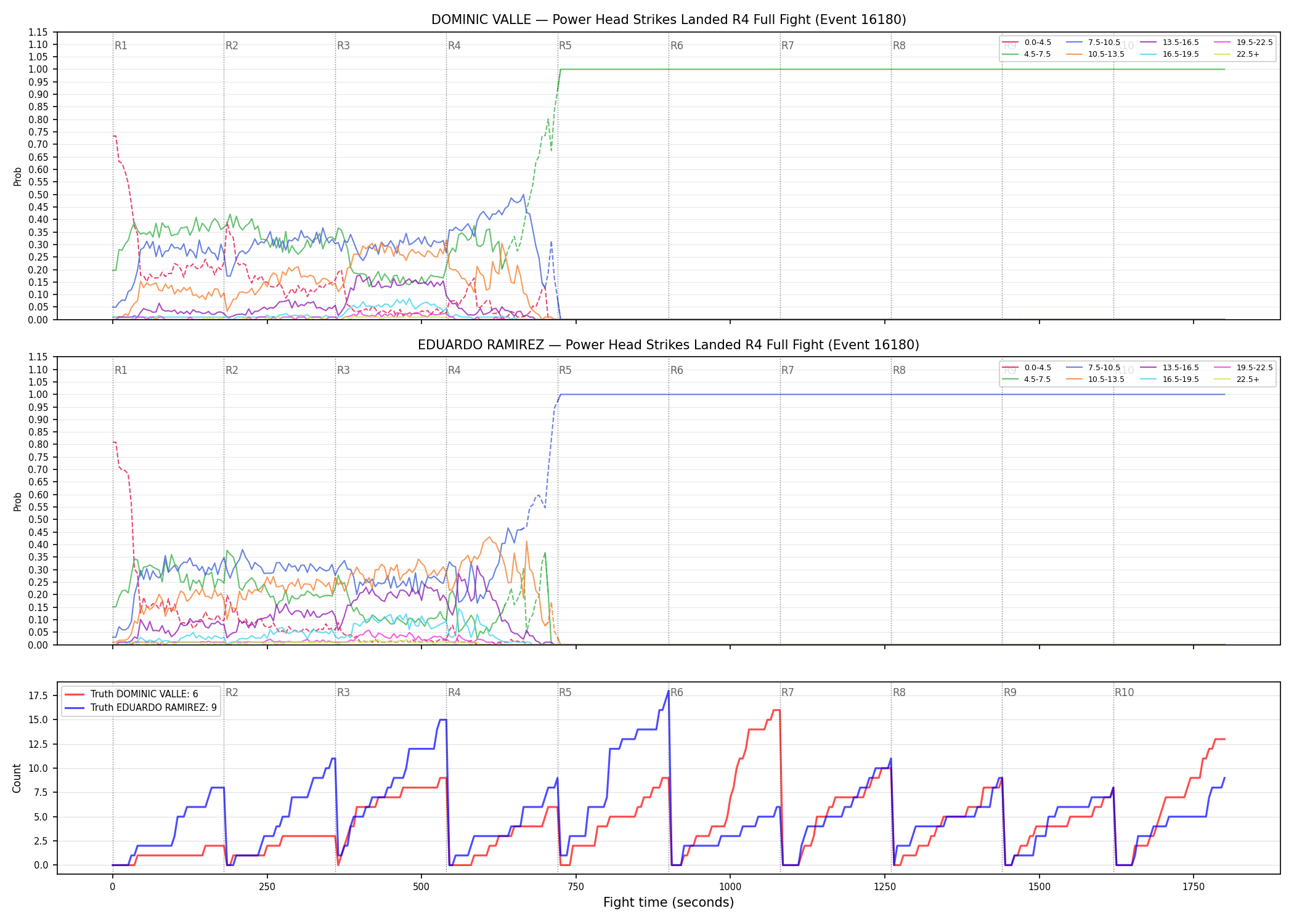Viewport: 1294px width, 924px height.
Task: Click the 12.5 Count axis tick label
Action: coord(38,744)
